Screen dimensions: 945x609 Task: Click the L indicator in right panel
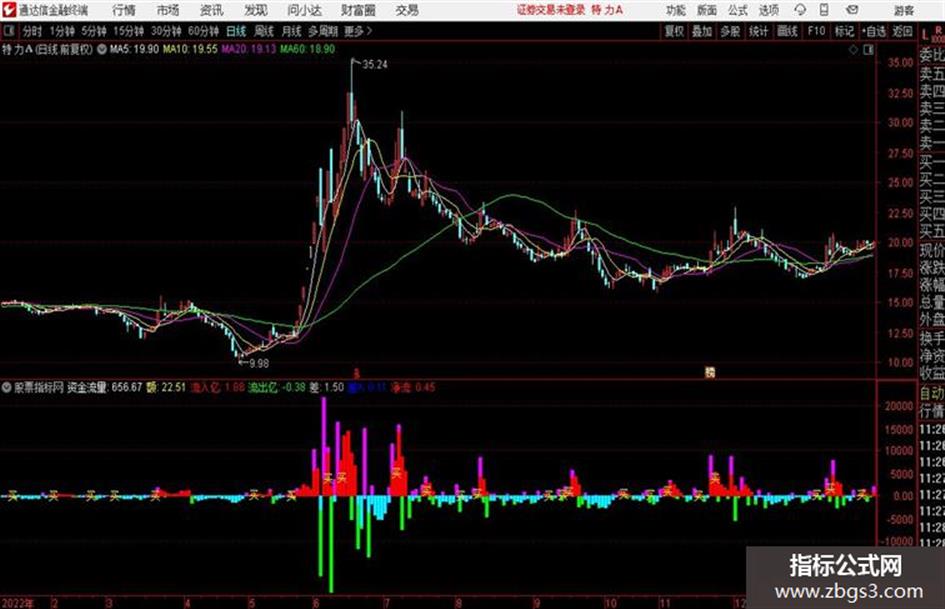925,34
